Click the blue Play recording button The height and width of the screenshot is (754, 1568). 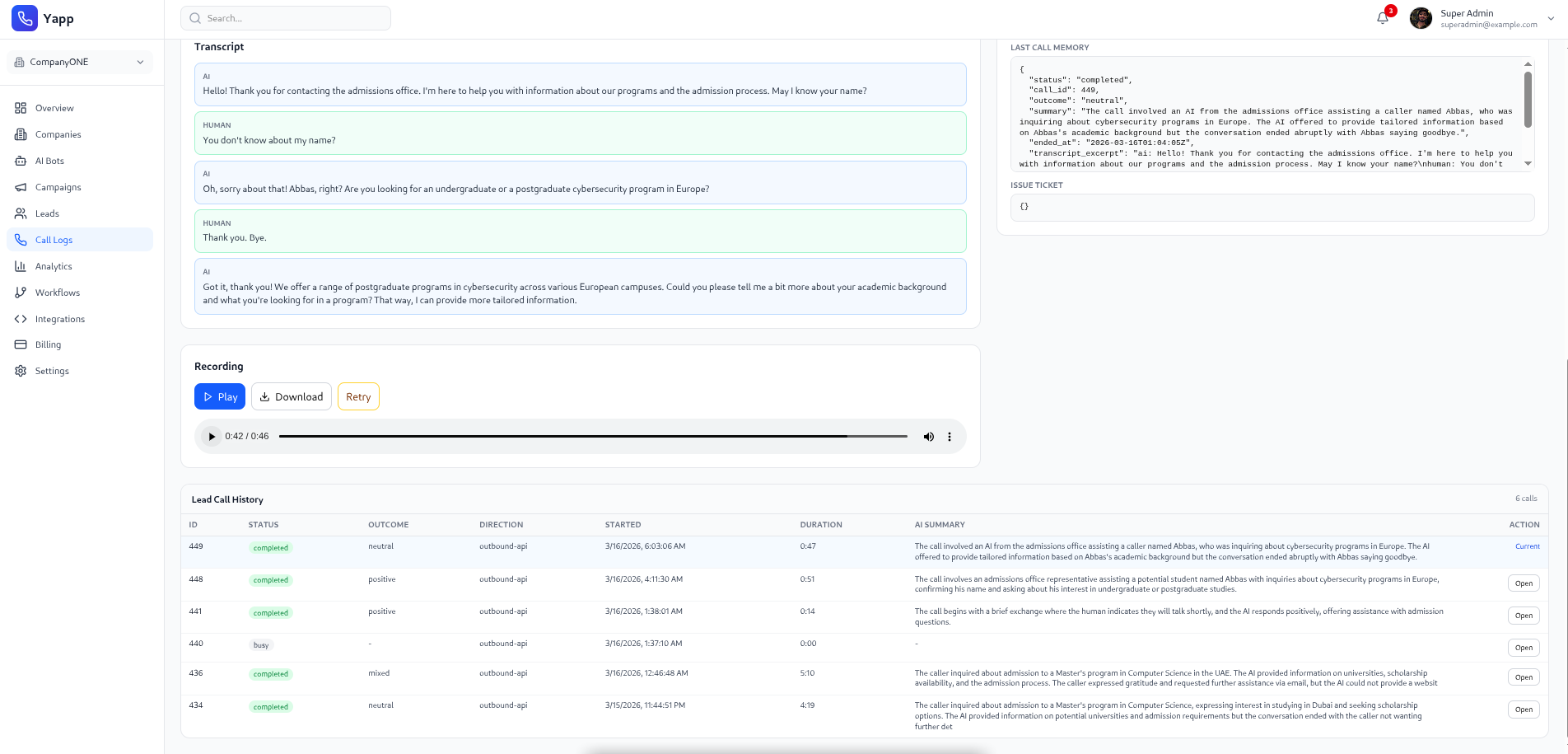[220, 396]
